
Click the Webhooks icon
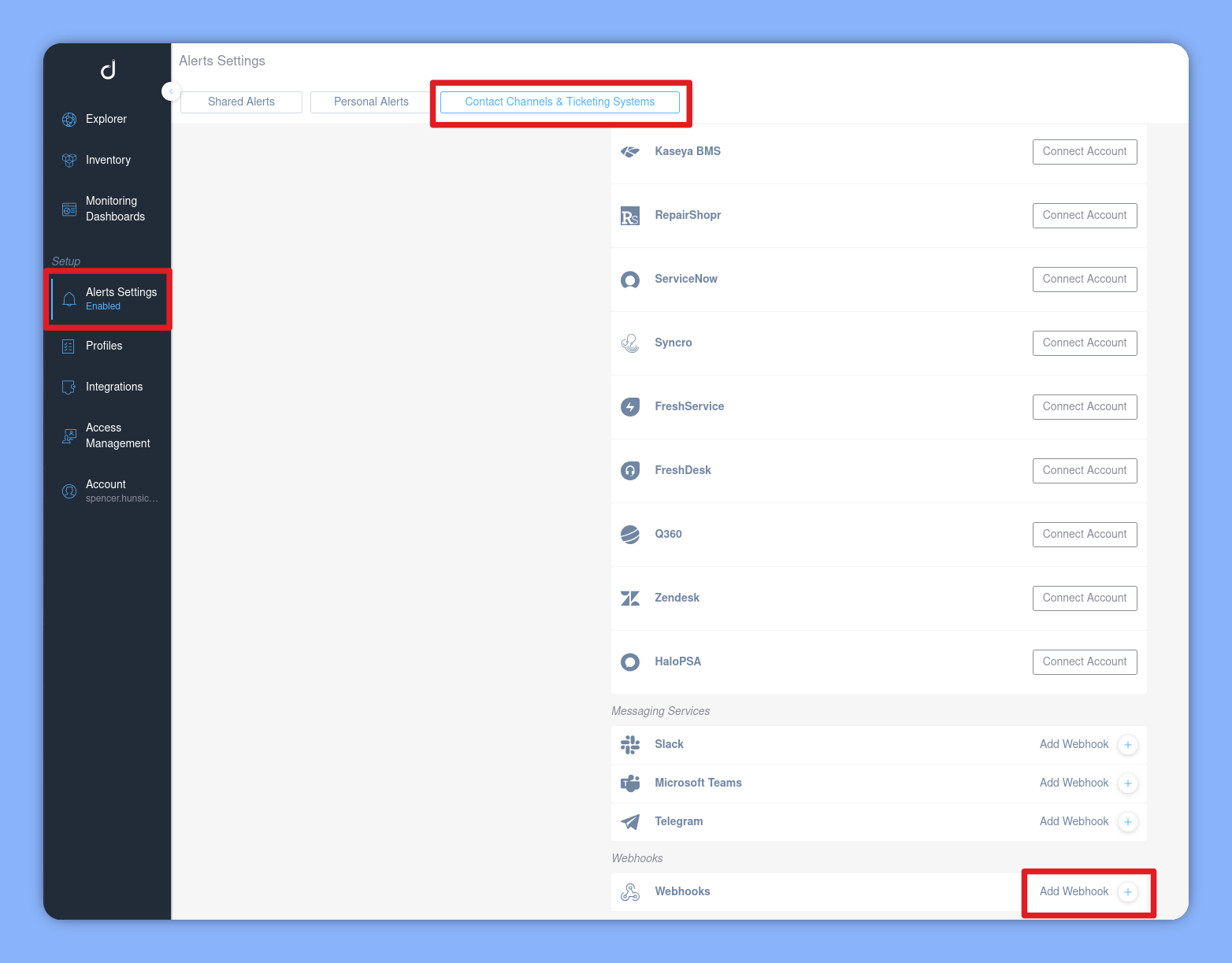[630, 892]
